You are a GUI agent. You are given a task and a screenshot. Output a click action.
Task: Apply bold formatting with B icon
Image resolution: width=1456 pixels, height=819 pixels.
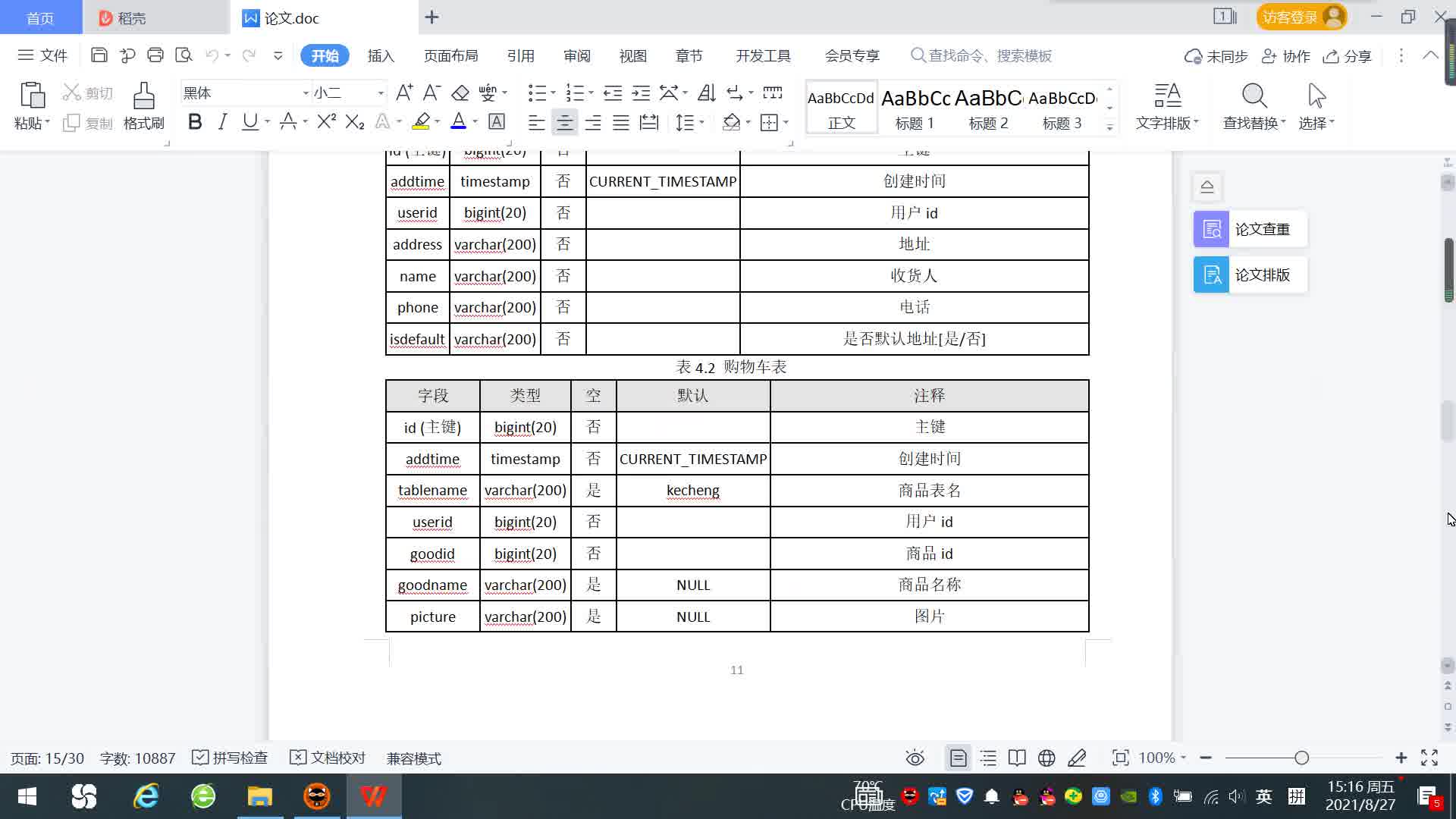click(195, 122)
